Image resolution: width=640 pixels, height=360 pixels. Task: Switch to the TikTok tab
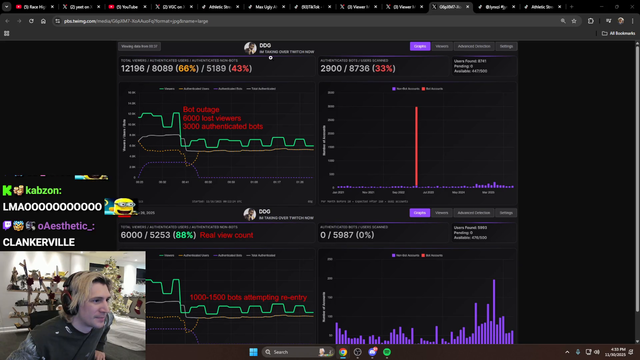(x=312, y=7)
